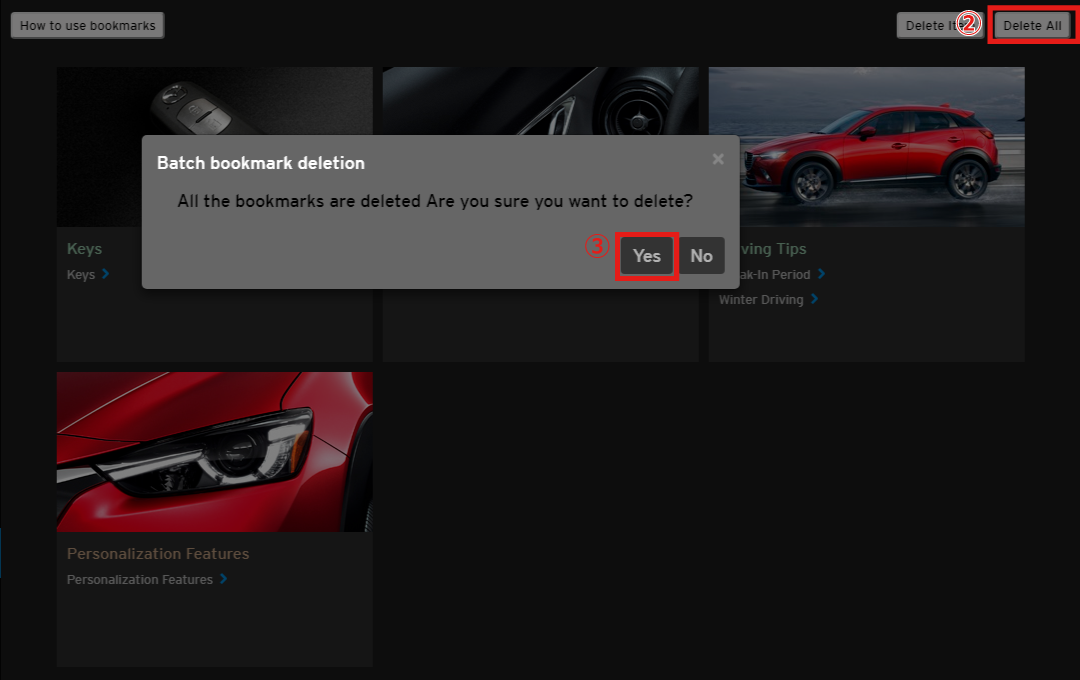Click the arrow icon beside Keys link
Viewport: 1080px width, 680px height.
[x=105, y=274]
